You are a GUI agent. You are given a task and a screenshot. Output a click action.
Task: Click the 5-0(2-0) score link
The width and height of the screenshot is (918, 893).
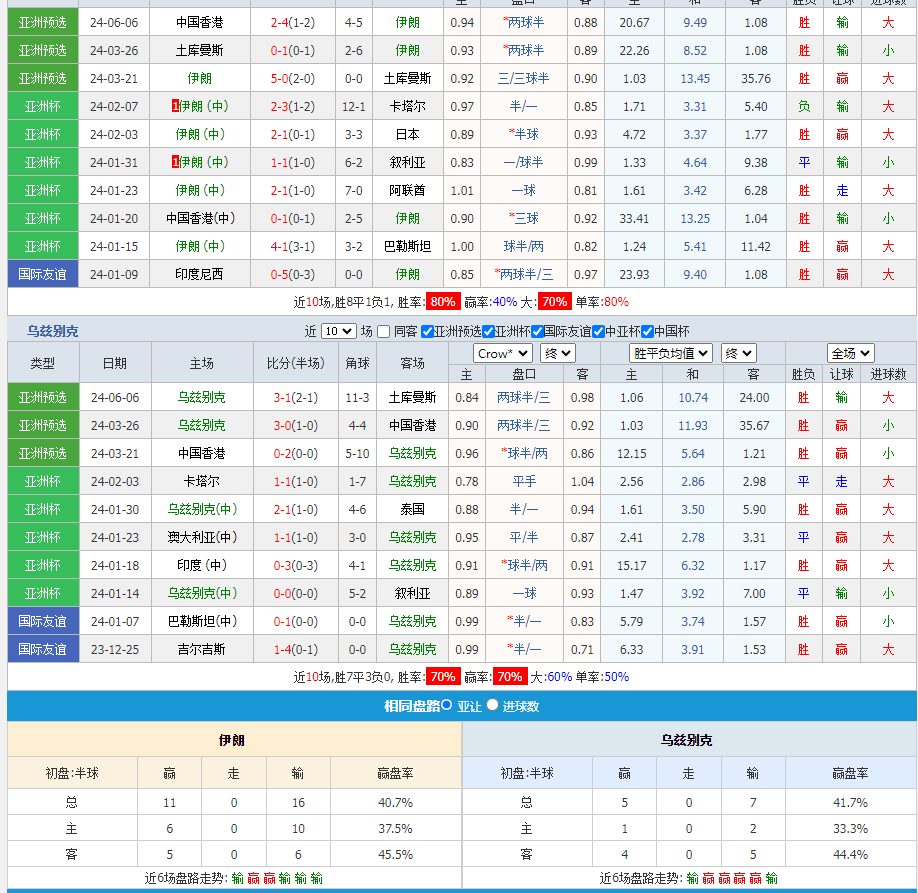(292, 78)
